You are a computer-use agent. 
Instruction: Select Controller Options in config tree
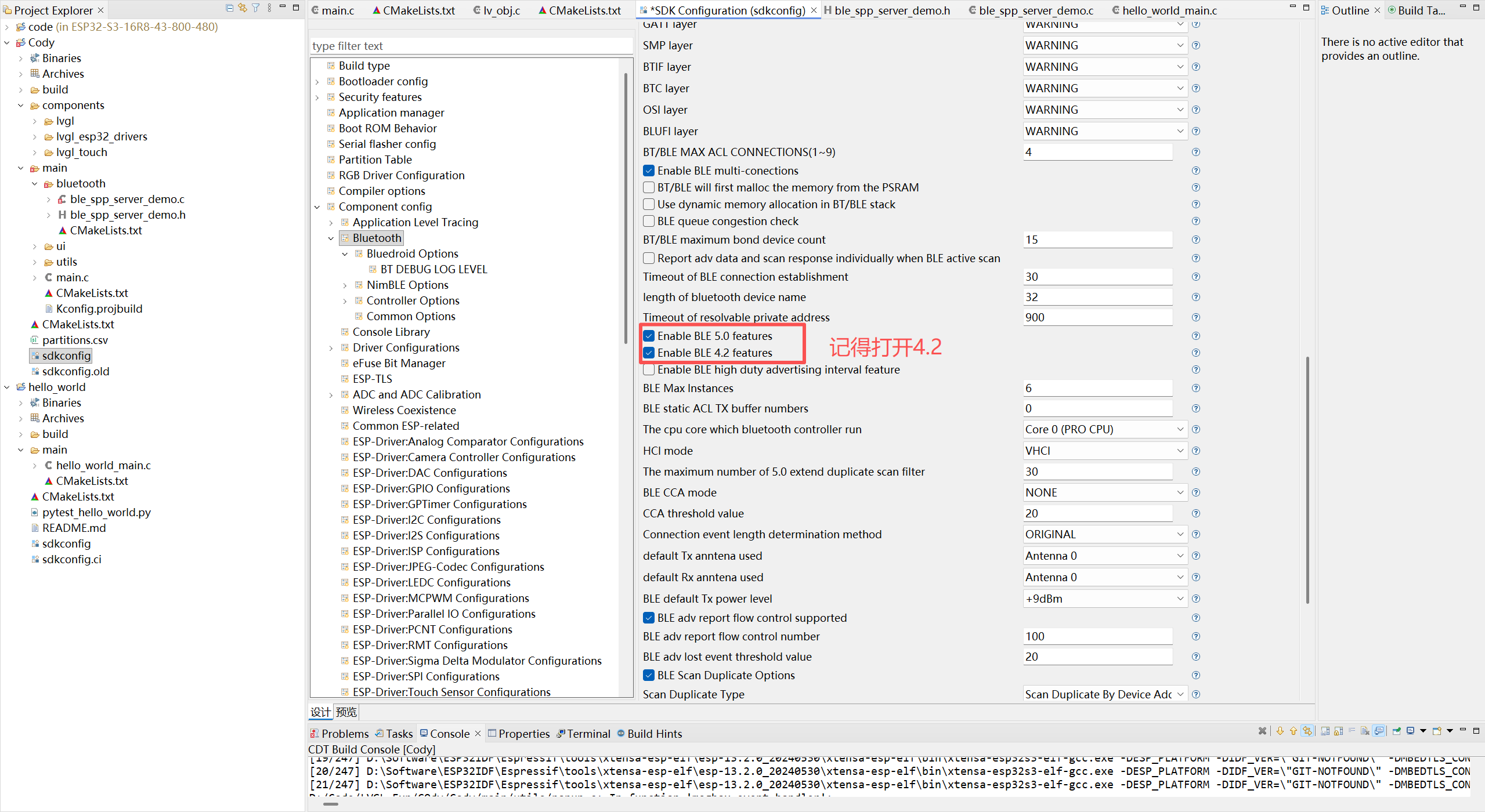point(413,300)
